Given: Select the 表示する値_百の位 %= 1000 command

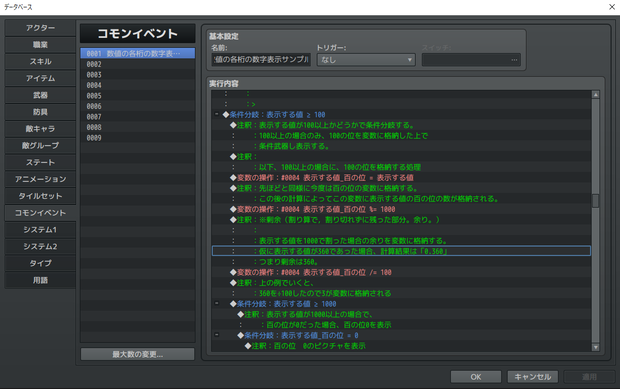Looking at the screenshot, I should coord(401,209).
